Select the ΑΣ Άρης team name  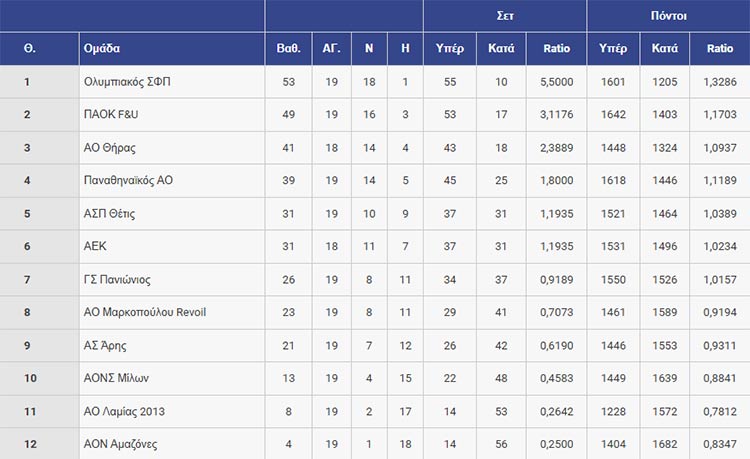pos(107,346)
